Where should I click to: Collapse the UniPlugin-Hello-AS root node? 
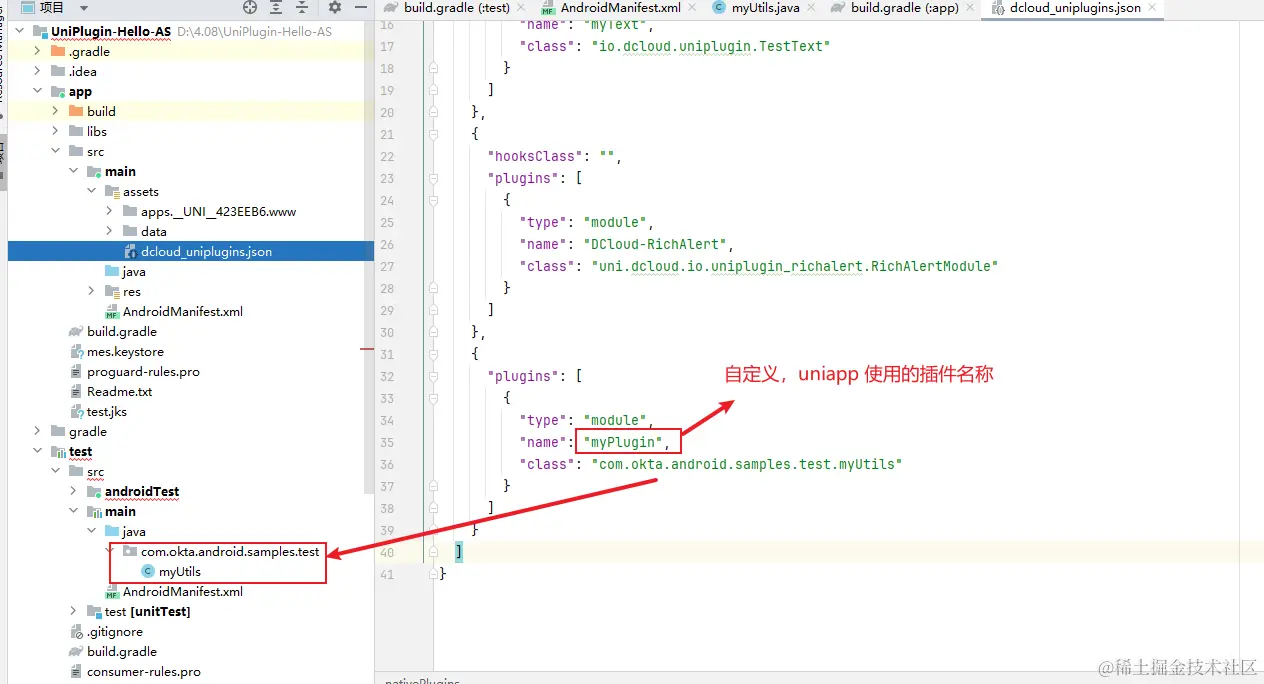(21, 31)
